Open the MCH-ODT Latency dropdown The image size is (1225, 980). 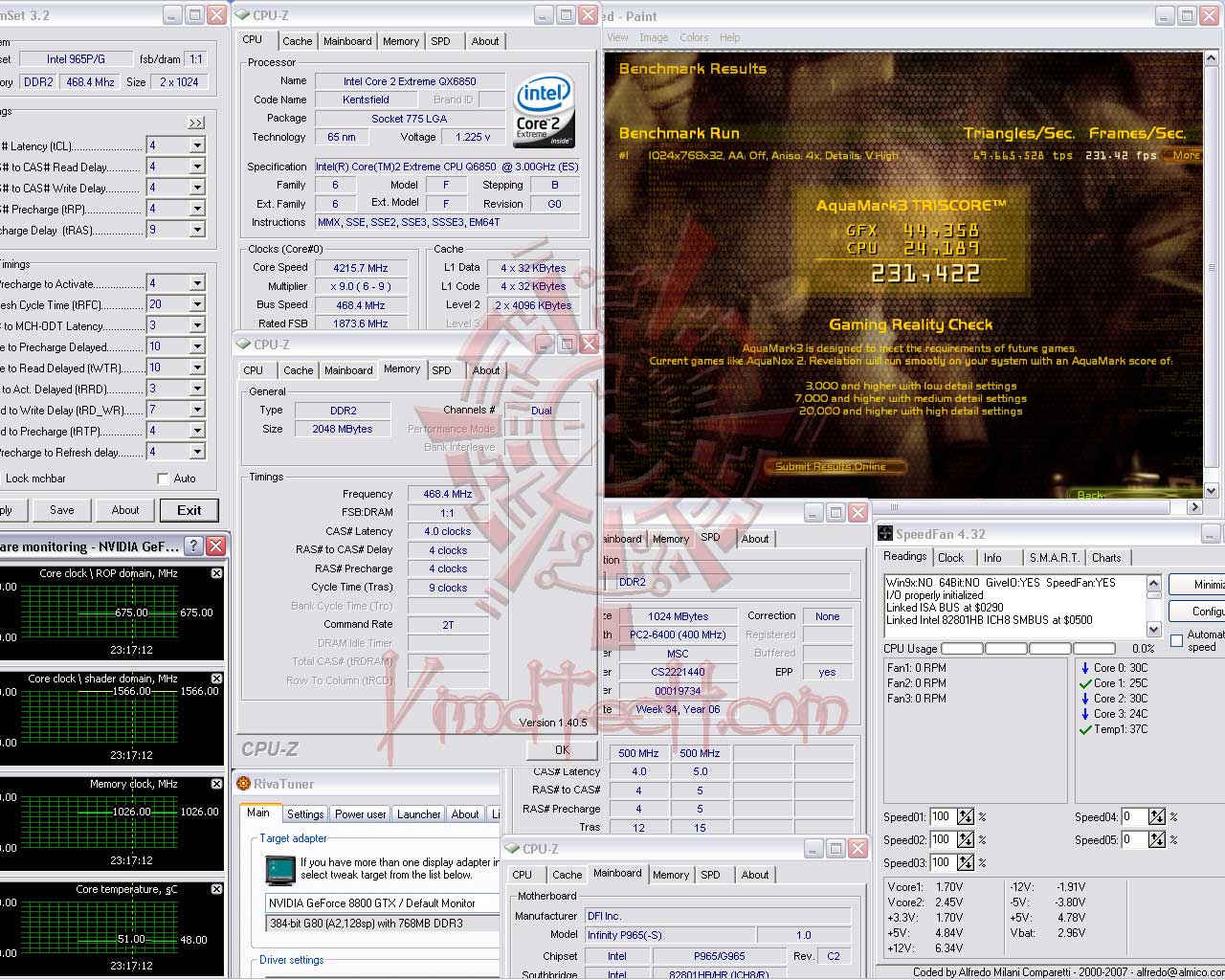point(197,325)
